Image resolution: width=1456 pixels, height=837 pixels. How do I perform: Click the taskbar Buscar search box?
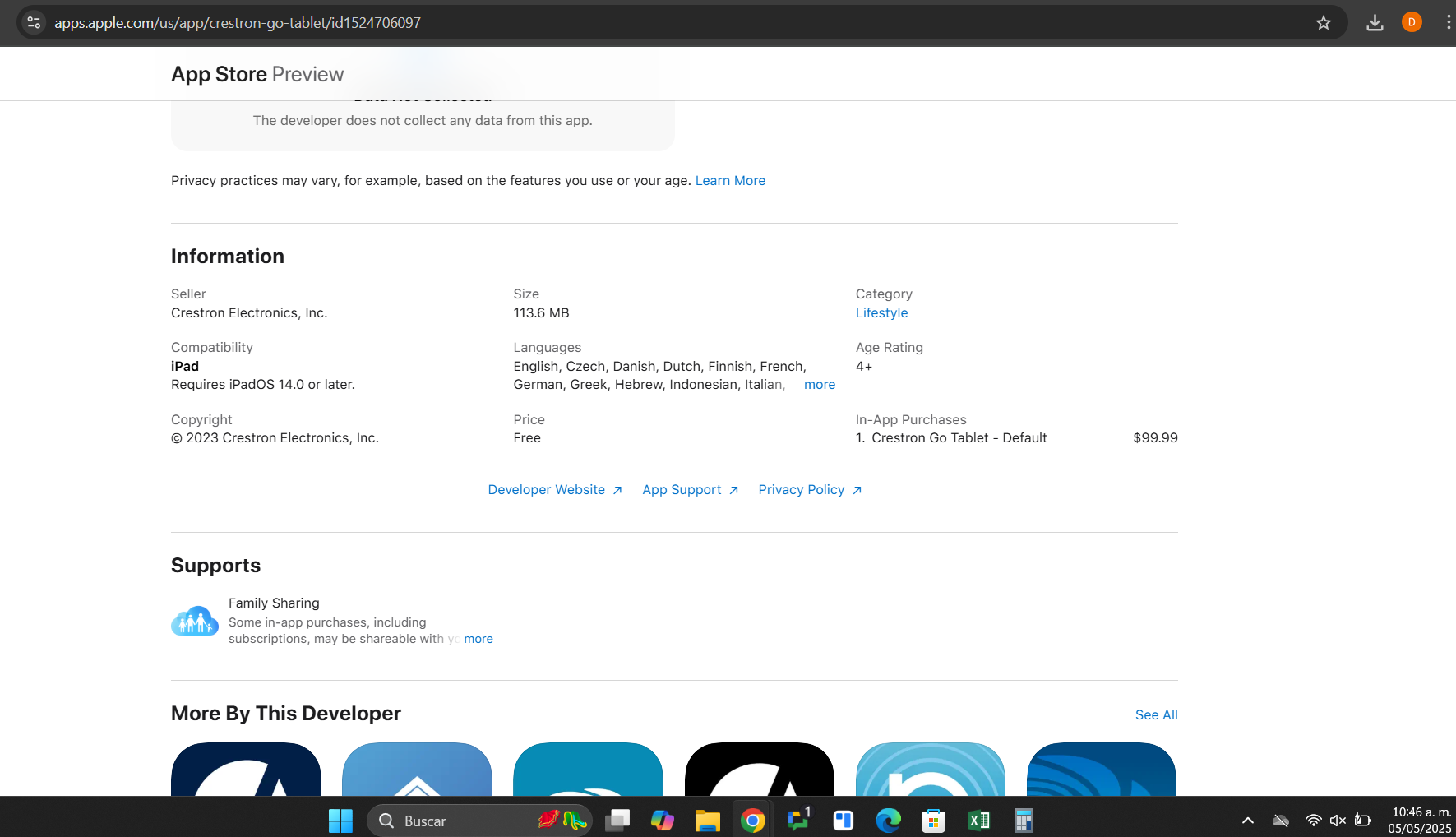point(479,821)
